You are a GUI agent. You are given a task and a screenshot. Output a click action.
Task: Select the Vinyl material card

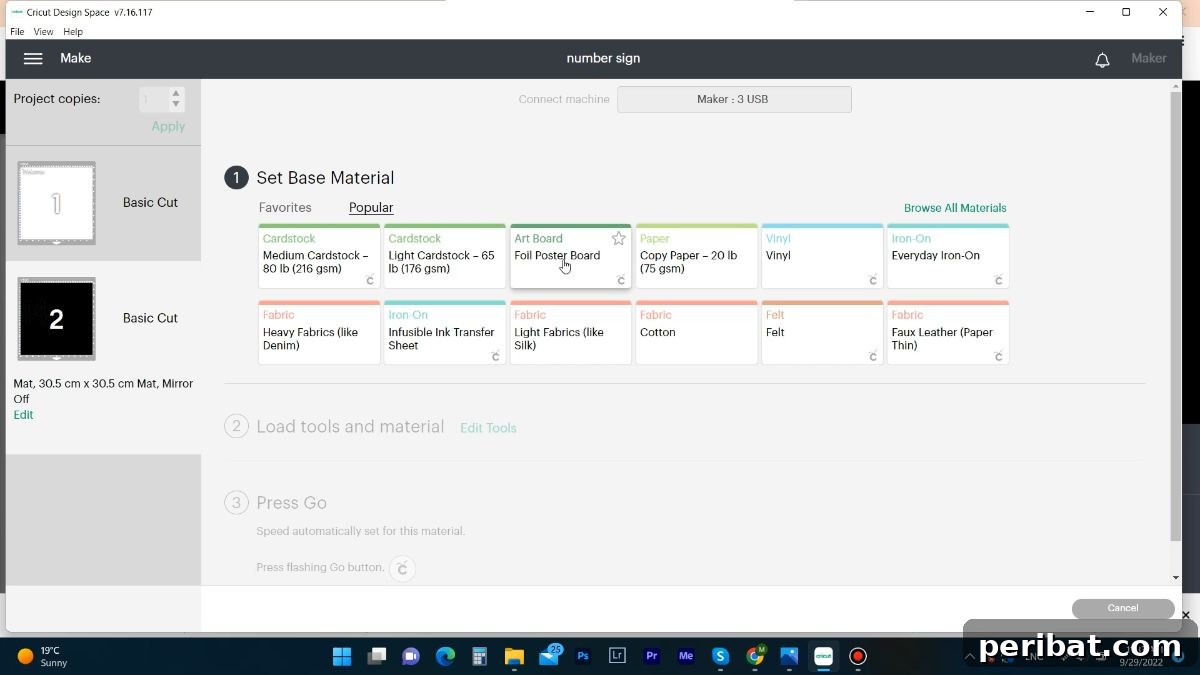(x=822, y=256)
